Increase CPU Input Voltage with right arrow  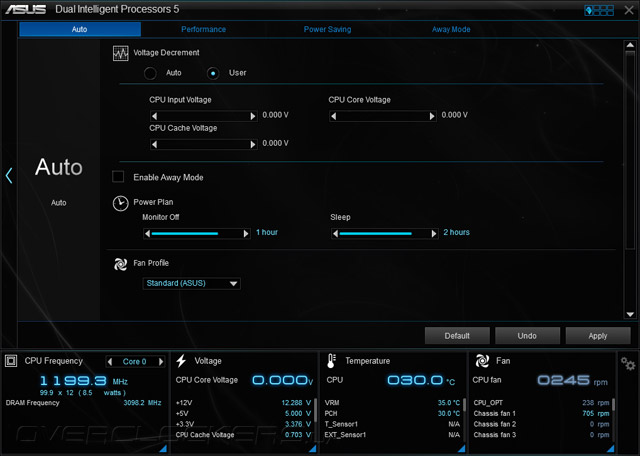(x=253, y=116)
